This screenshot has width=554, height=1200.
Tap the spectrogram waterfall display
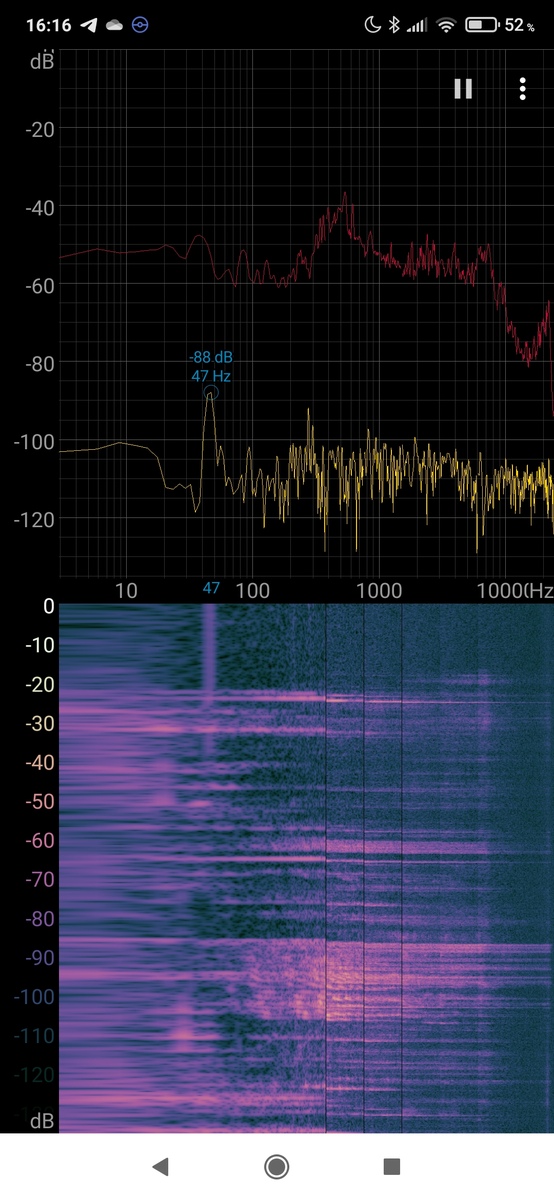(306, 868)
